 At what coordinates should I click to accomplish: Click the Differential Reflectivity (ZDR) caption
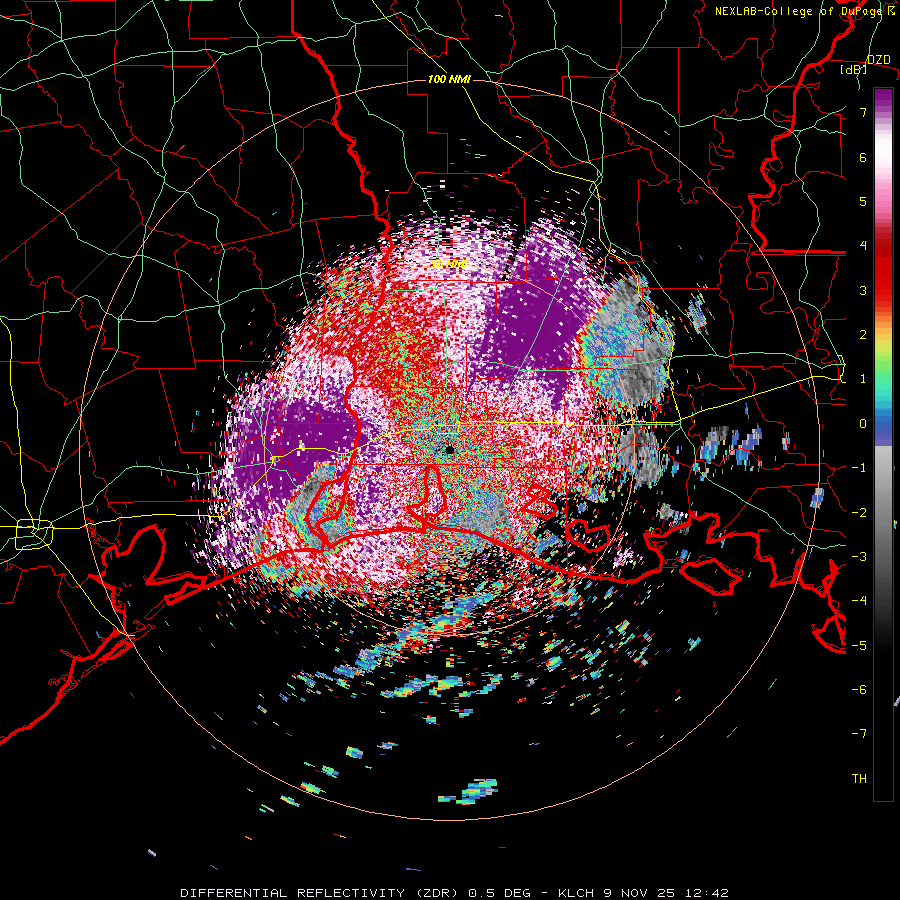point(321,893)
